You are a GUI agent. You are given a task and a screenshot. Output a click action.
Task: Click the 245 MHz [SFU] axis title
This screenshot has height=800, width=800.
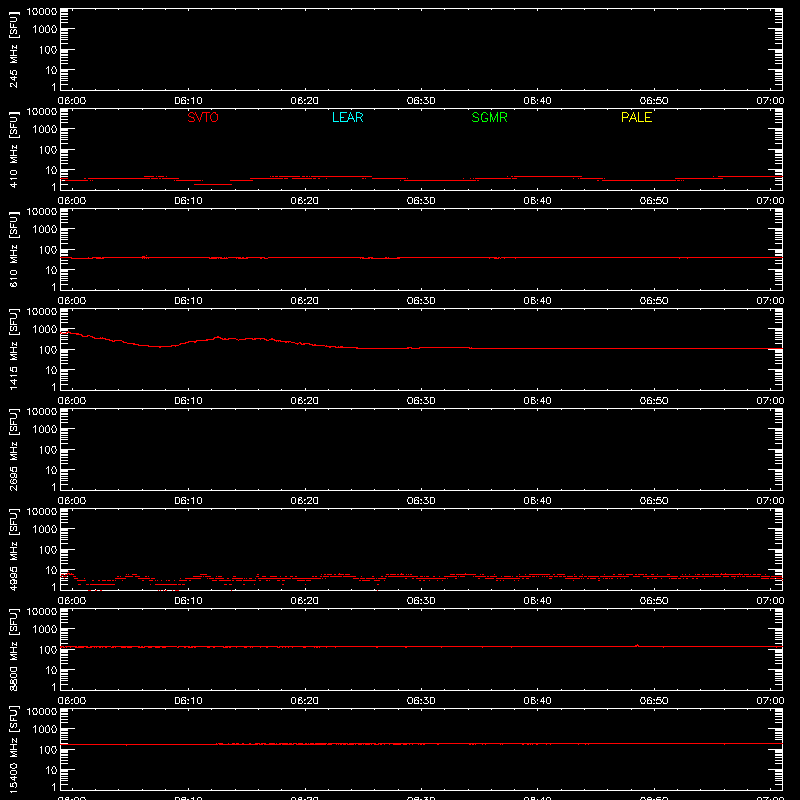13,49
